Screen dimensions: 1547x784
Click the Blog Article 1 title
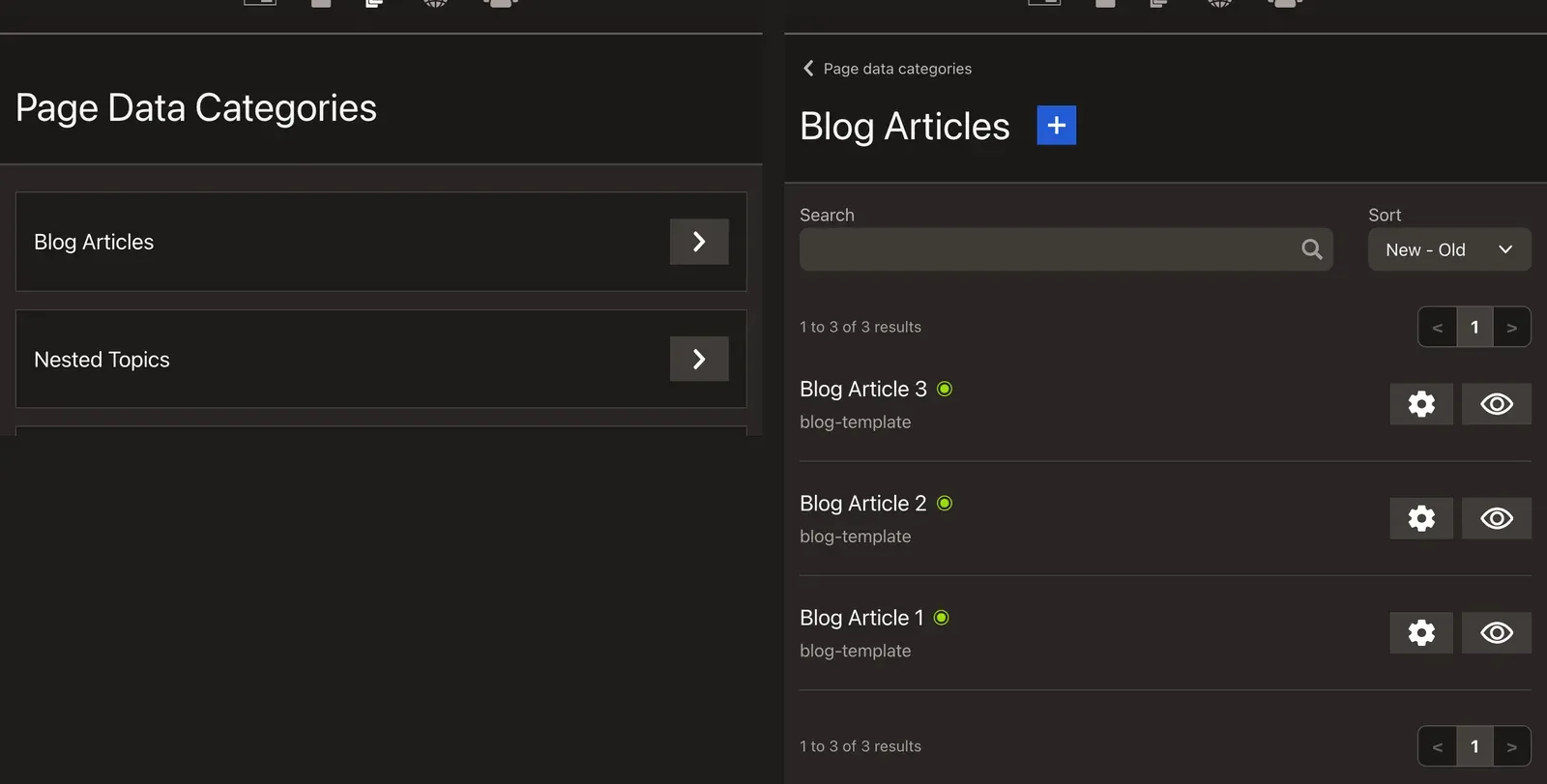coord(861,618)
